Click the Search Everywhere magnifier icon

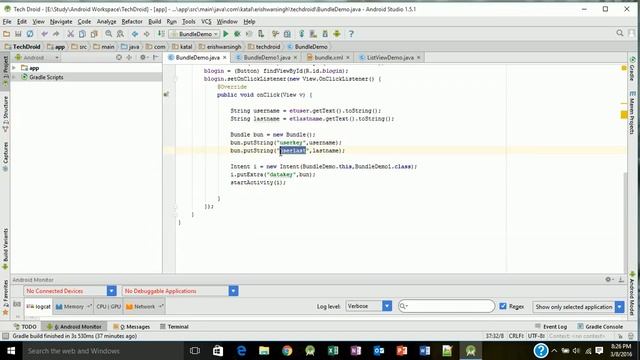coord(620,33)
